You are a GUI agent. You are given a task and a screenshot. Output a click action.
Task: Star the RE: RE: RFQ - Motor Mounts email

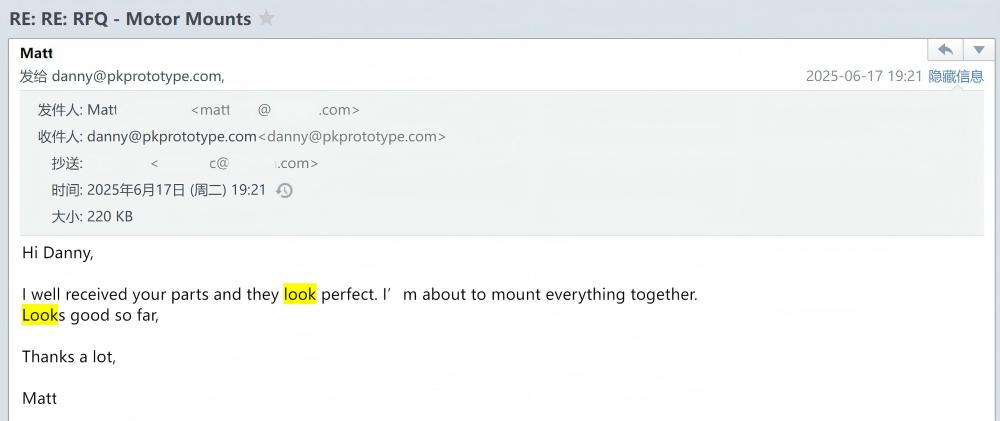266,19
